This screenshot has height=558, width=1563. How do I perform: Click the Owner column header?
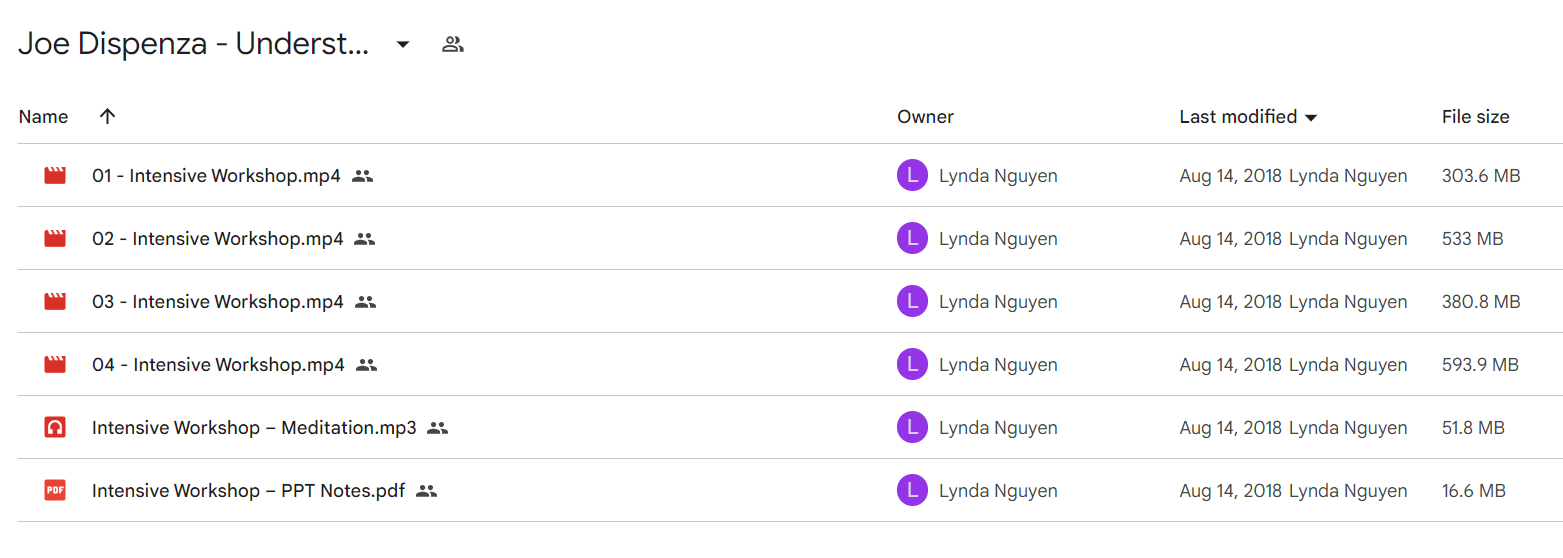[925, 117]
